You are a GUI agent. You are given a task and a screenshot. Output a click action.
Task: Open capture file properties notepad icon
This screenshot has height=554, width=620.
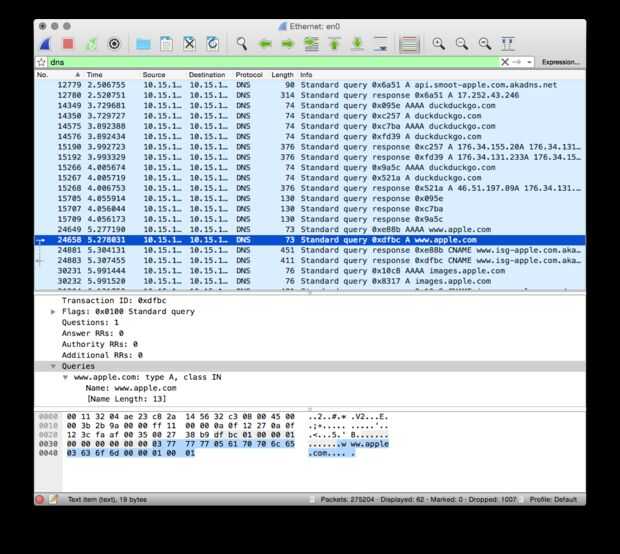[x=53, y=499]
